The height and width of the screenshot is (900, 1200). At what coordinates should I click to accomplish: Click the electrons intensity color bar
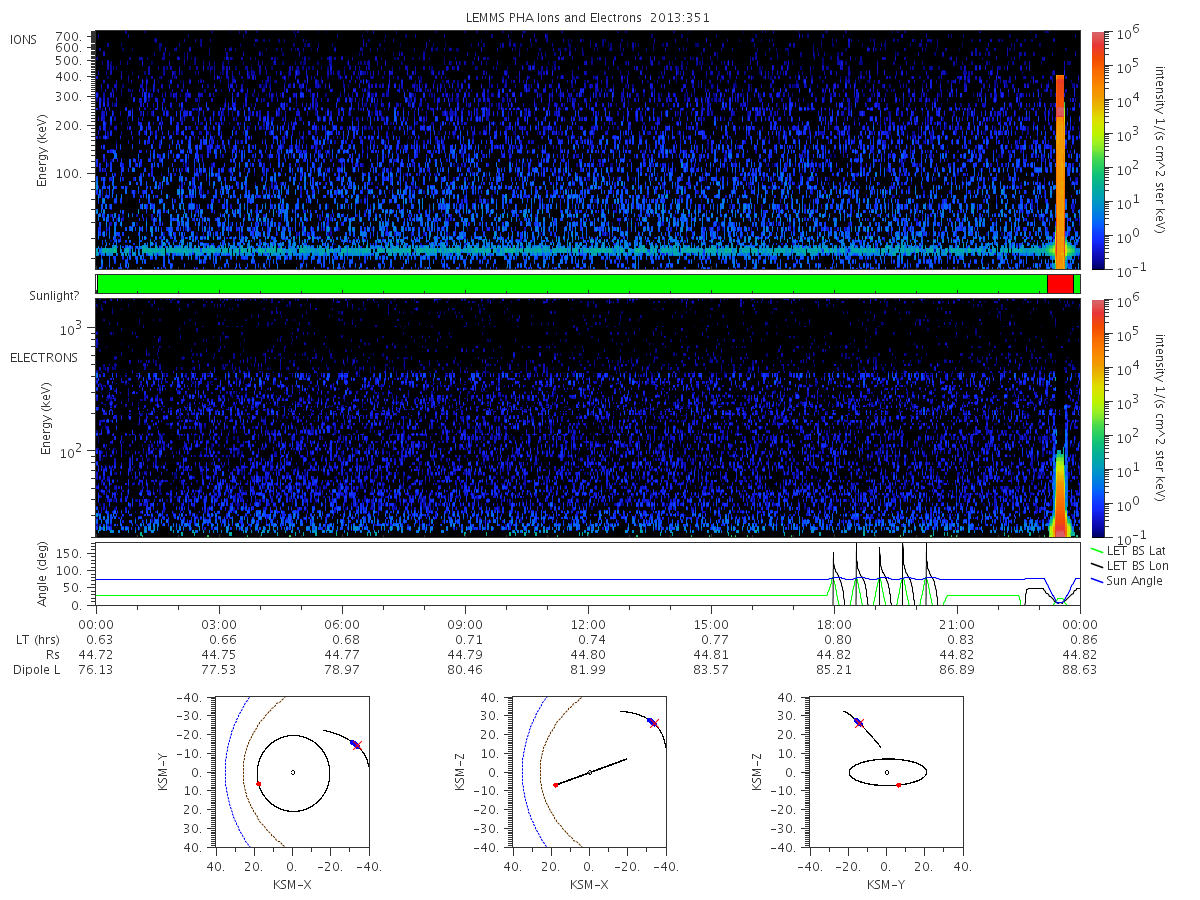click(1098, 418)
